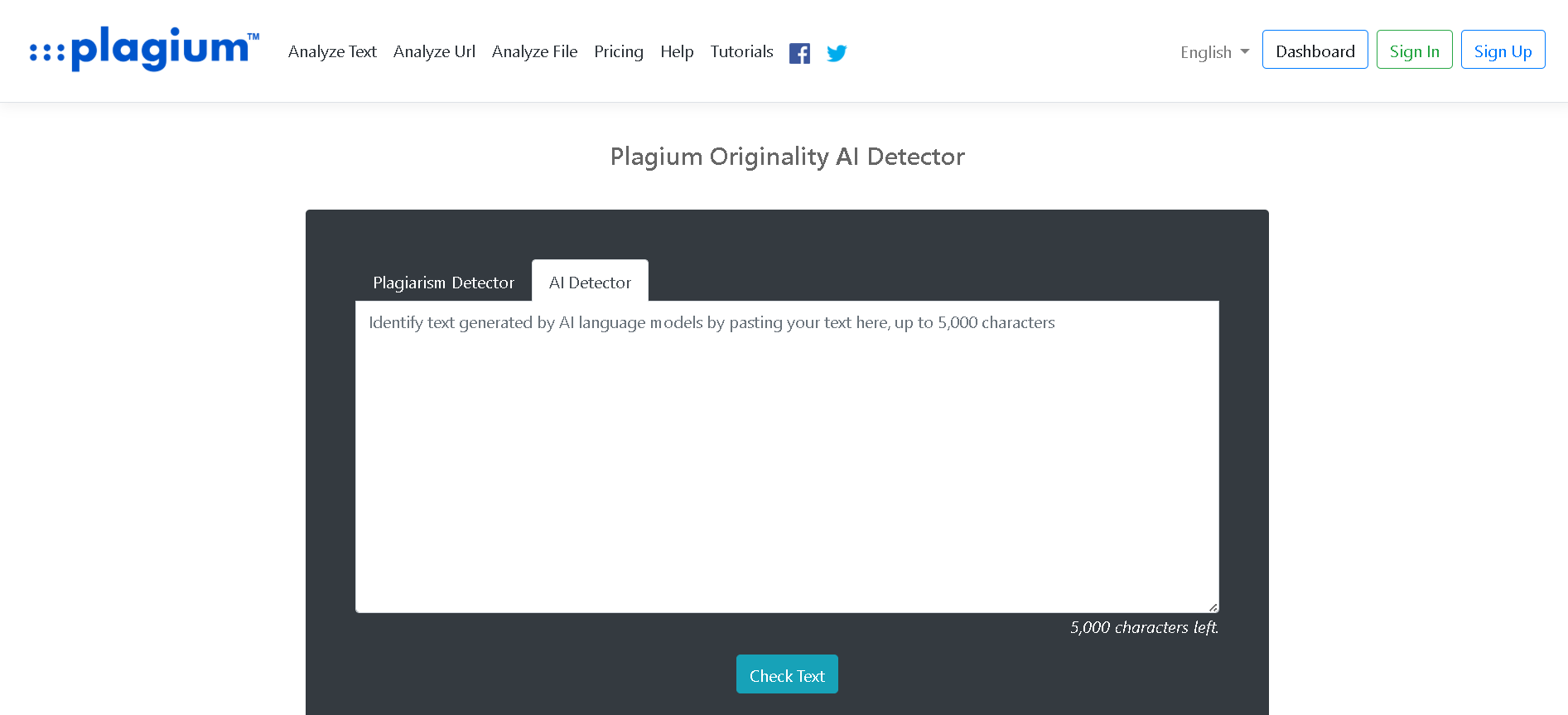Image resolution: width=1568 pixels, height=715 pixels.
Task: Click the Dashboard button
Action: pos(1315,50)
